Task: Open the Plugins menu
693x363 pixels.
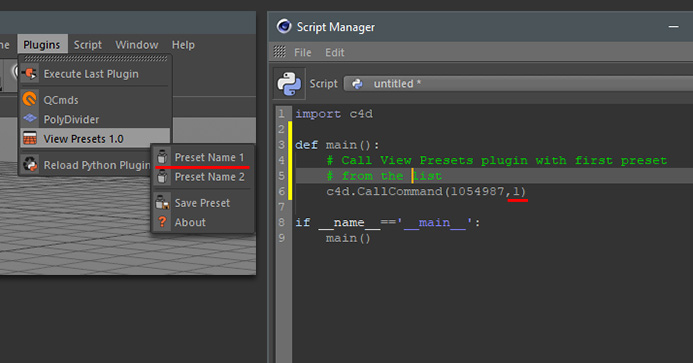Action: (42, 45)
